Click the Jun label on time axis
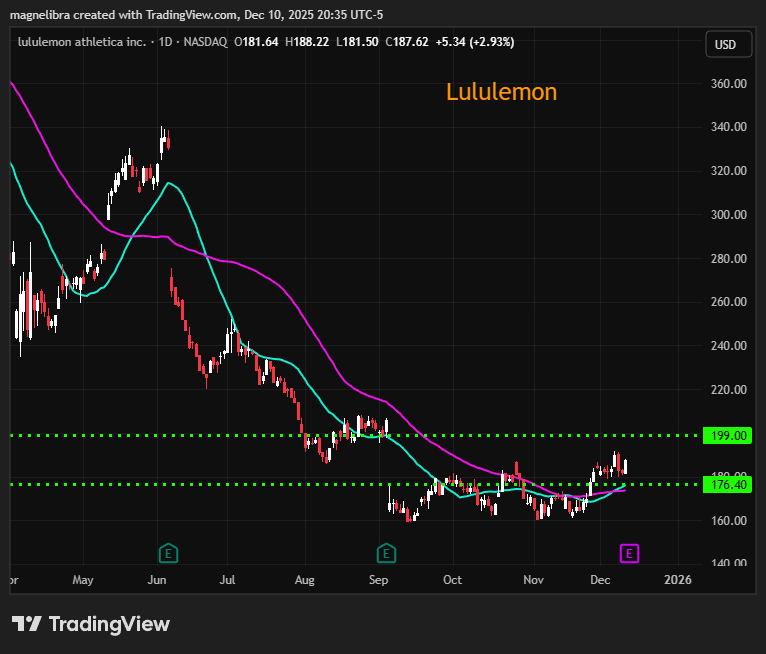 tap(157, 580)
